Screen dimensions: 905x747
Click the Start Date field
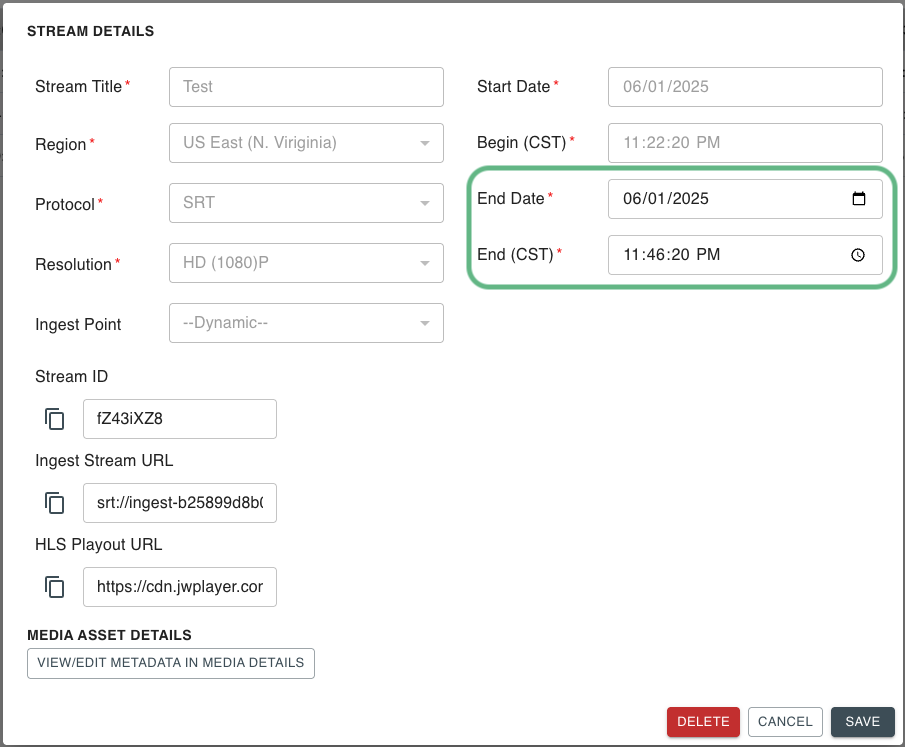click(744, 87)
